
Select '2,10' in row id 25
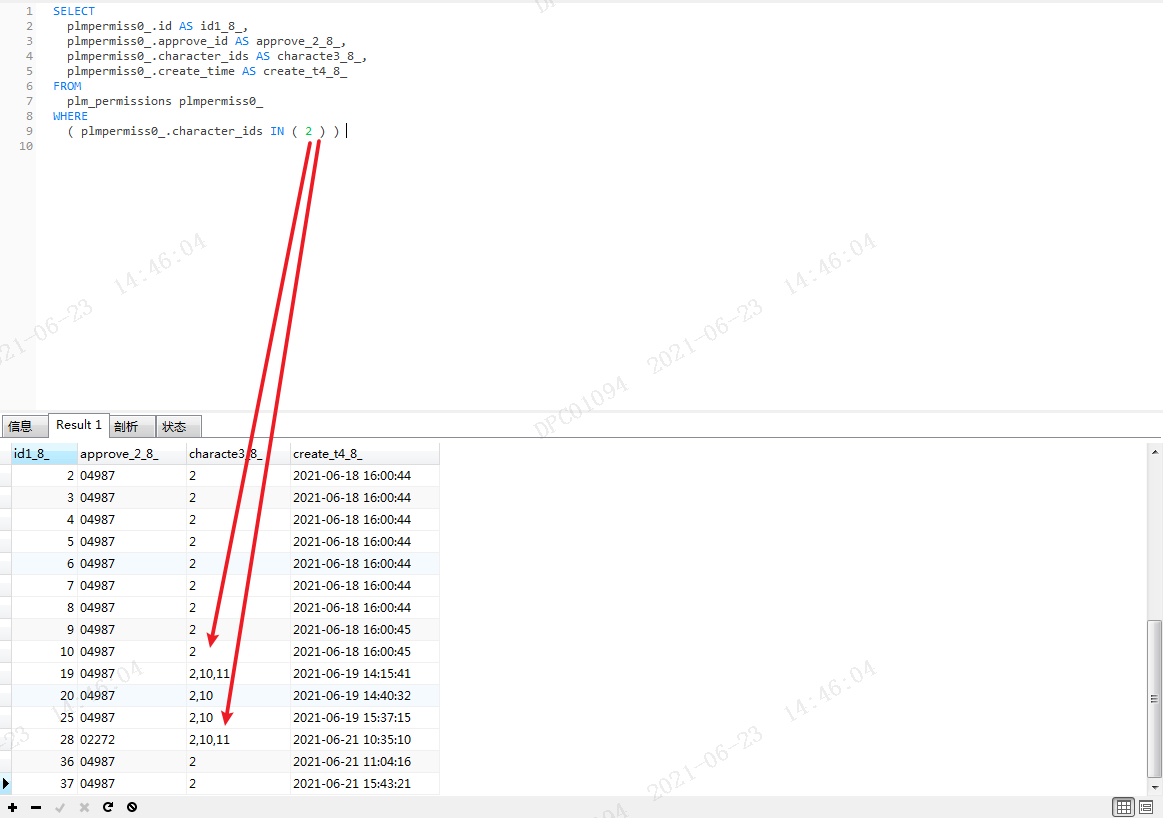pyautogui.click(x=201, y=718)
